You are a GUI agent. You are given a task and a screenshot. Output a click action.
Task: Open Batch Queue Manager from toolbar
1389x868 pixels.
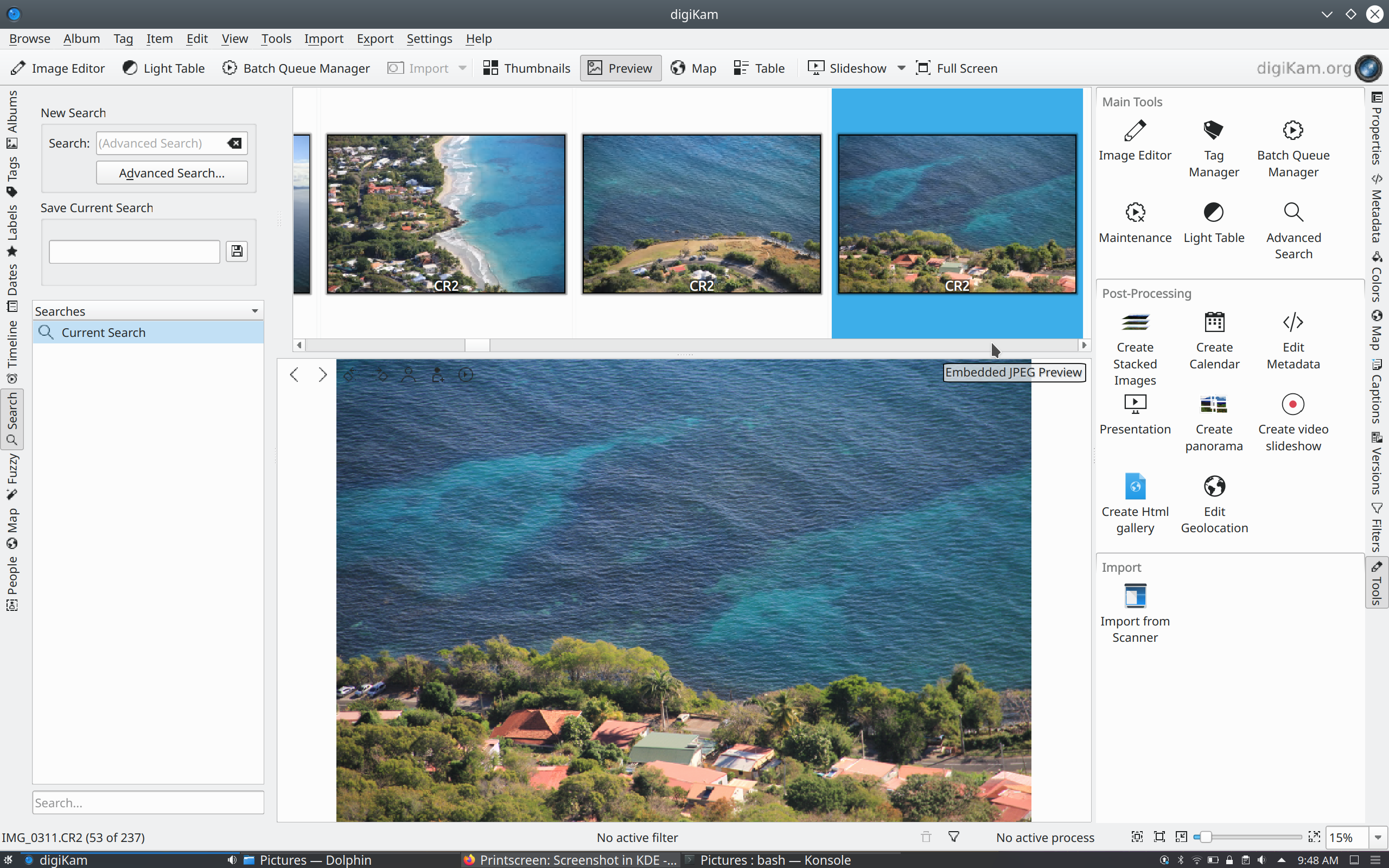(296, 68)
